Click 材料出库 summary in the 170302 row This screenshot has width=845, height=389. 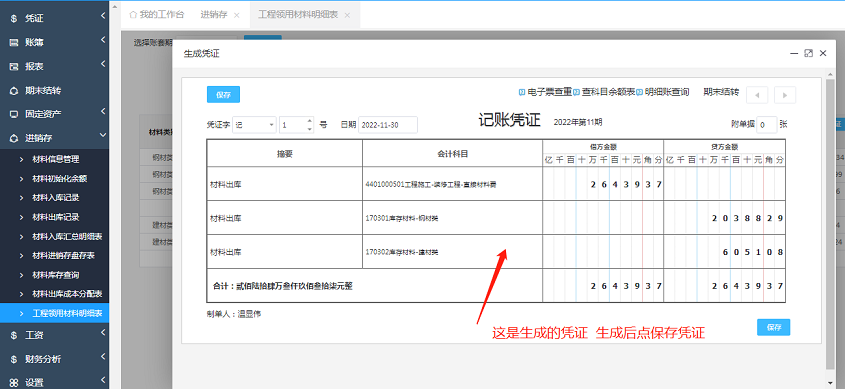225,252
